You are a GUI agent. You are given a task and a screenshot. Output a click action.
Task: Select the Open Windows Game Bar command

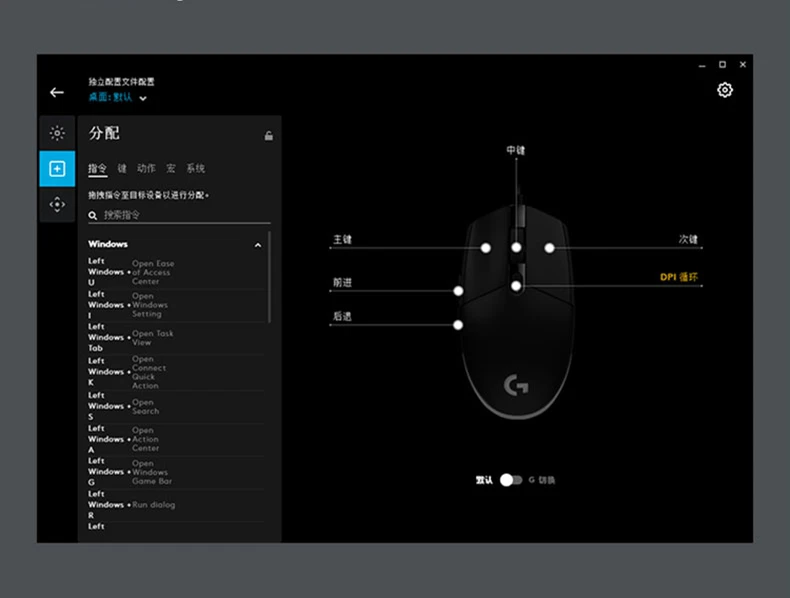[x=176, y=472]
